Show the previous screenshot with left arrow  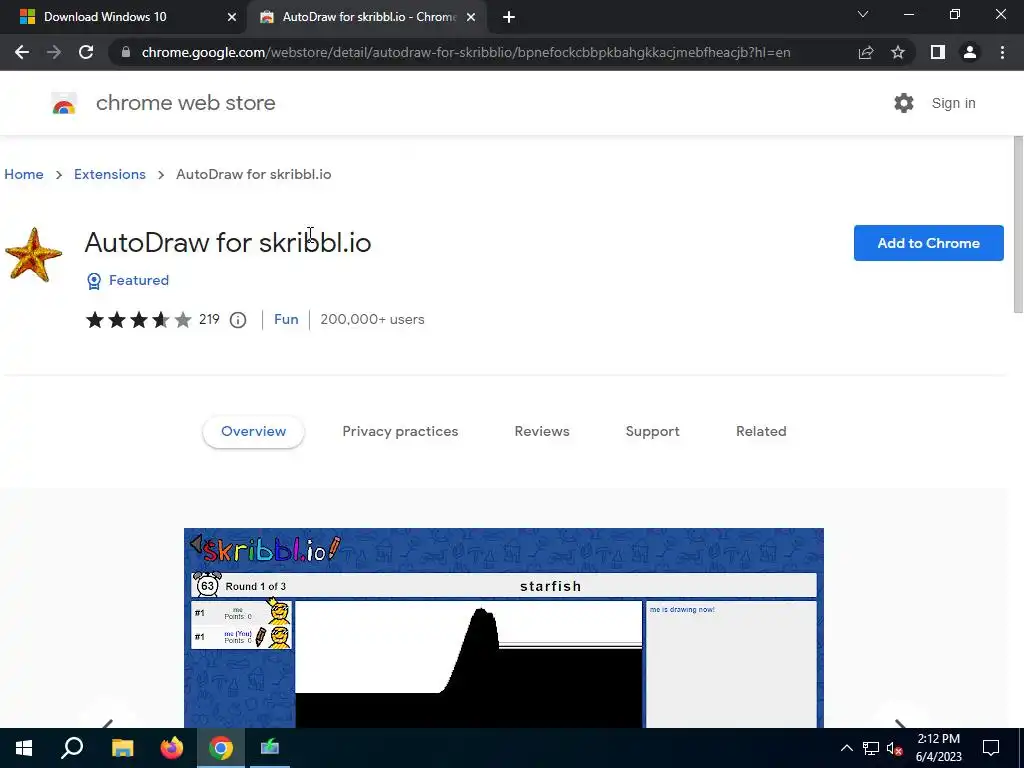(108, 723)
